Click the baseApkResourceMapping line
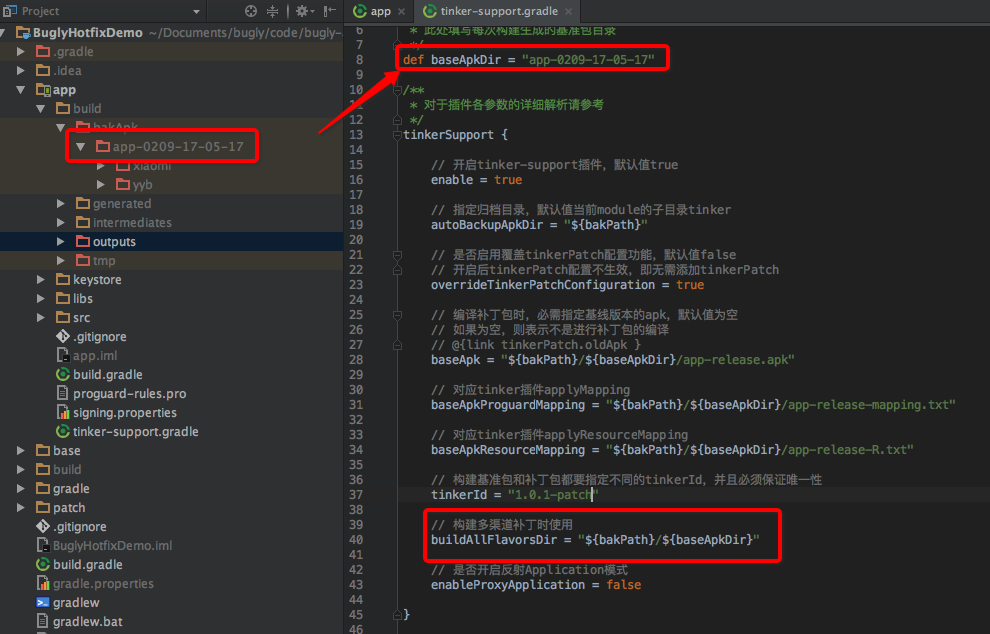Image resolution: width=990 pixels, height=634 pixels. pyautogui.click(x=672, y=450)
